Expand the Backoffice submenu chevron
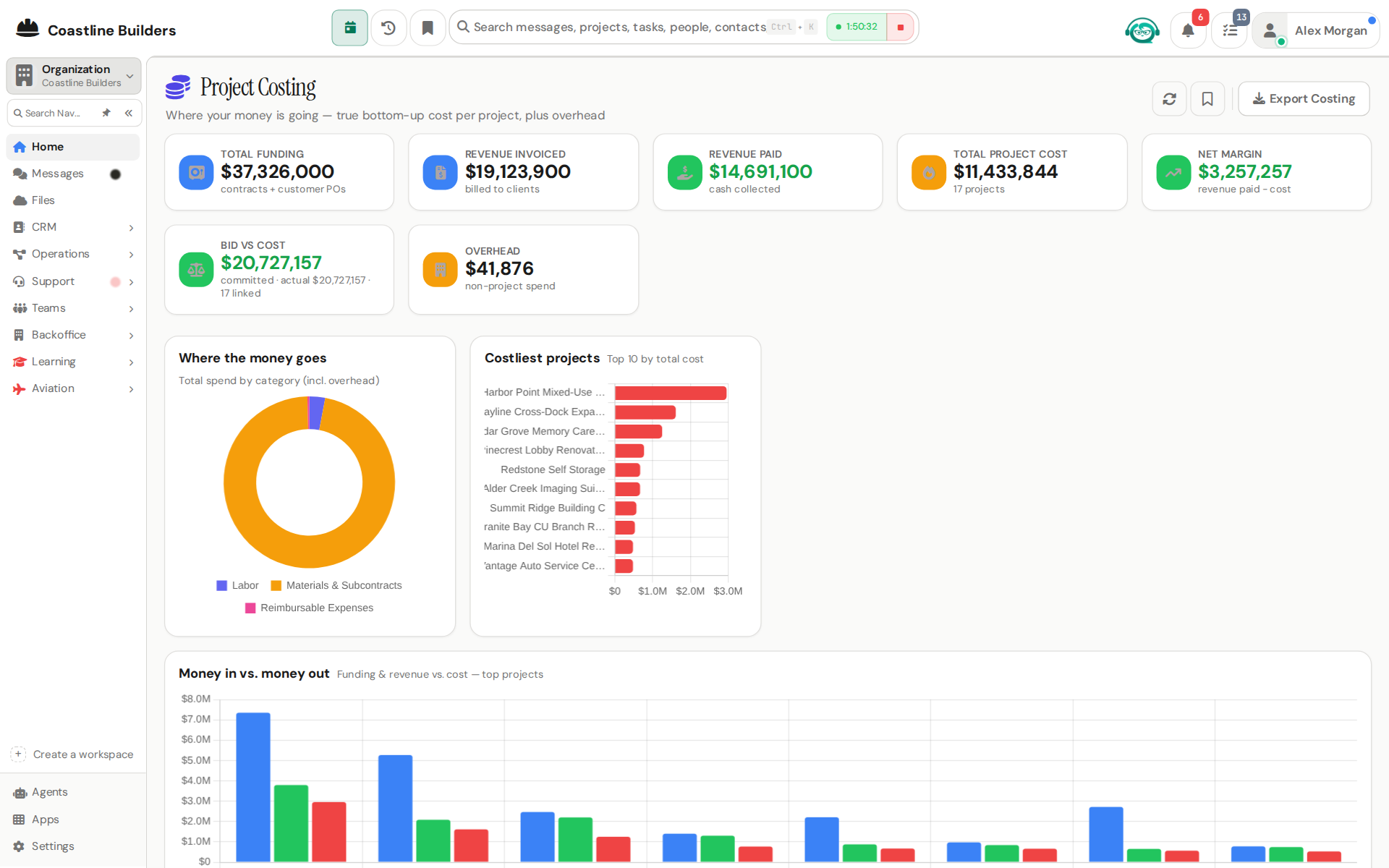This screenshot has height=868, width=1389. pyautogui.click(x=131, y=336)
